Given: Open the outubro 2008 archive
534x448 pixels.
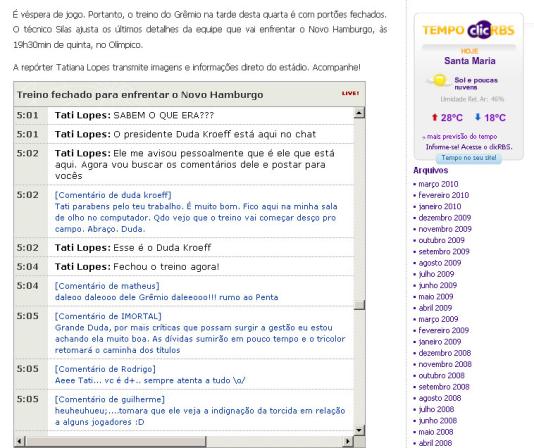Looking at the screenshot, I should pyautogui.click(x=441, y=375).
